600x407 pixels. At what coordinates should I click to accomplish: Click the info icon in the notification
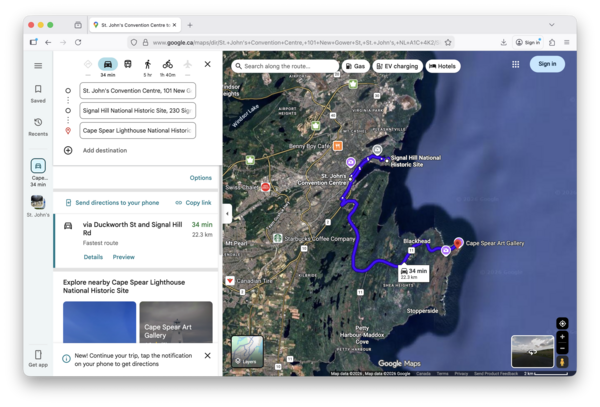[x=66, y=359]
